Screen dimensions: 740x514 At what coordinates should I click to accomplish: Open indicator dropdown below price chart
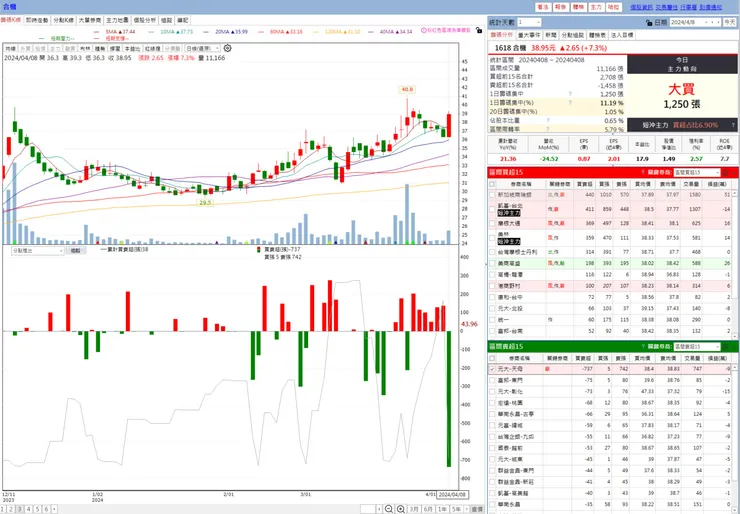pyautogui.click(x=38, y=251)
